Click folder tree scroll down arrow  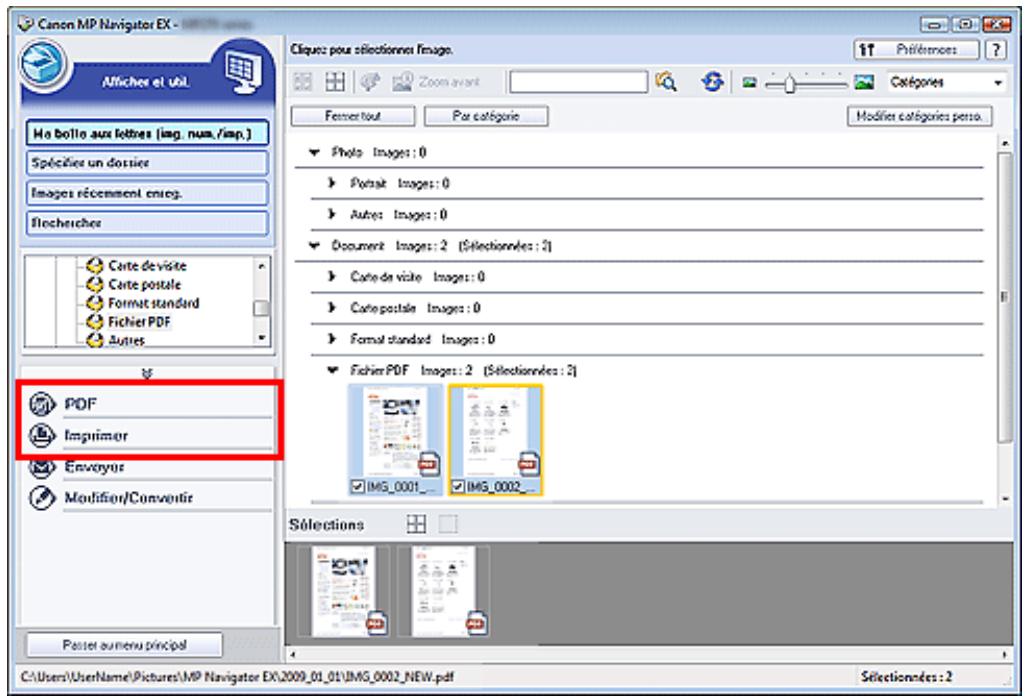(262, 338)
